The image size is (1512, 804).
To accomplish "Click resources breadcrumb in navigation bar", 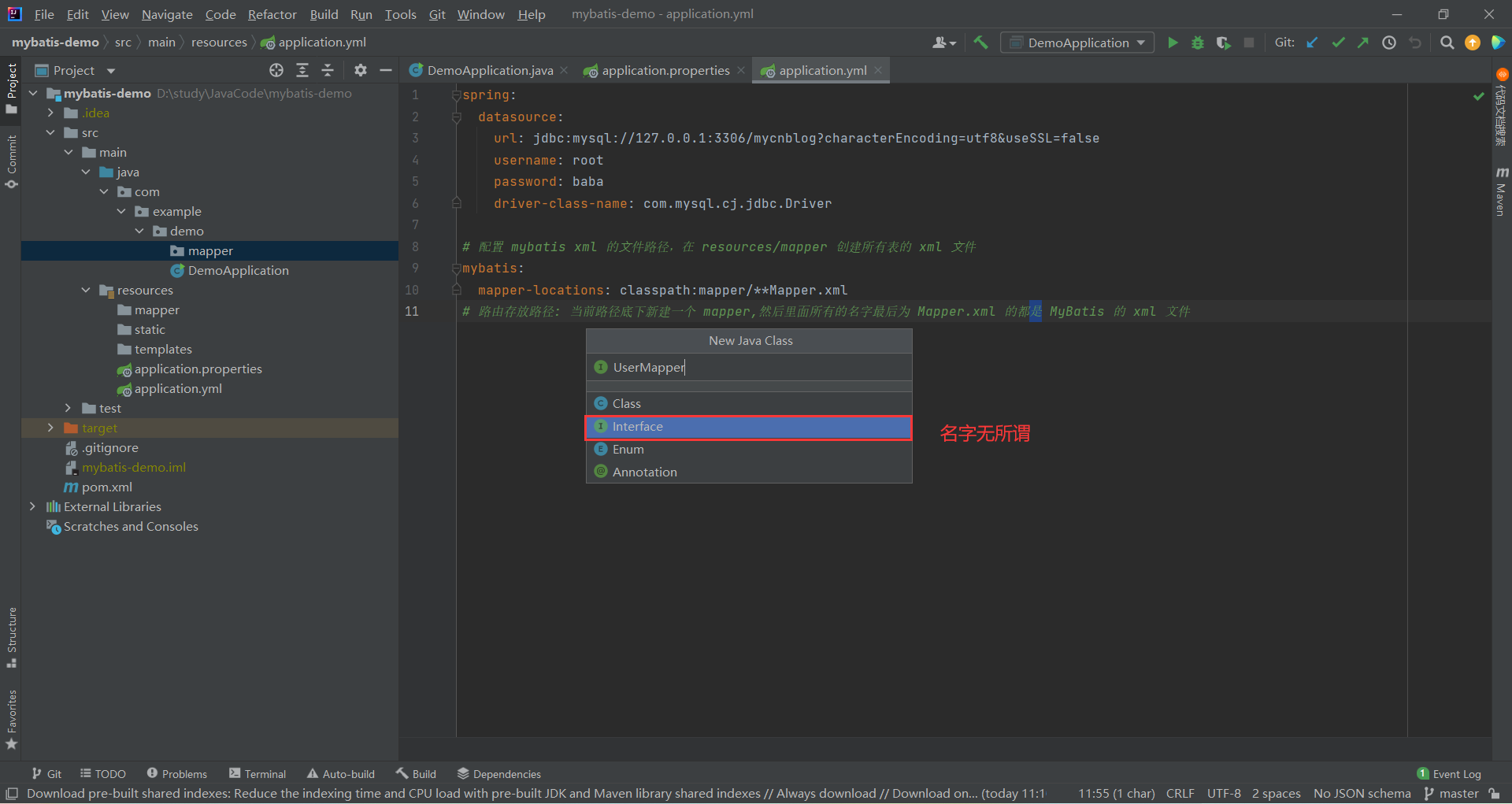I will coord(219,43).
